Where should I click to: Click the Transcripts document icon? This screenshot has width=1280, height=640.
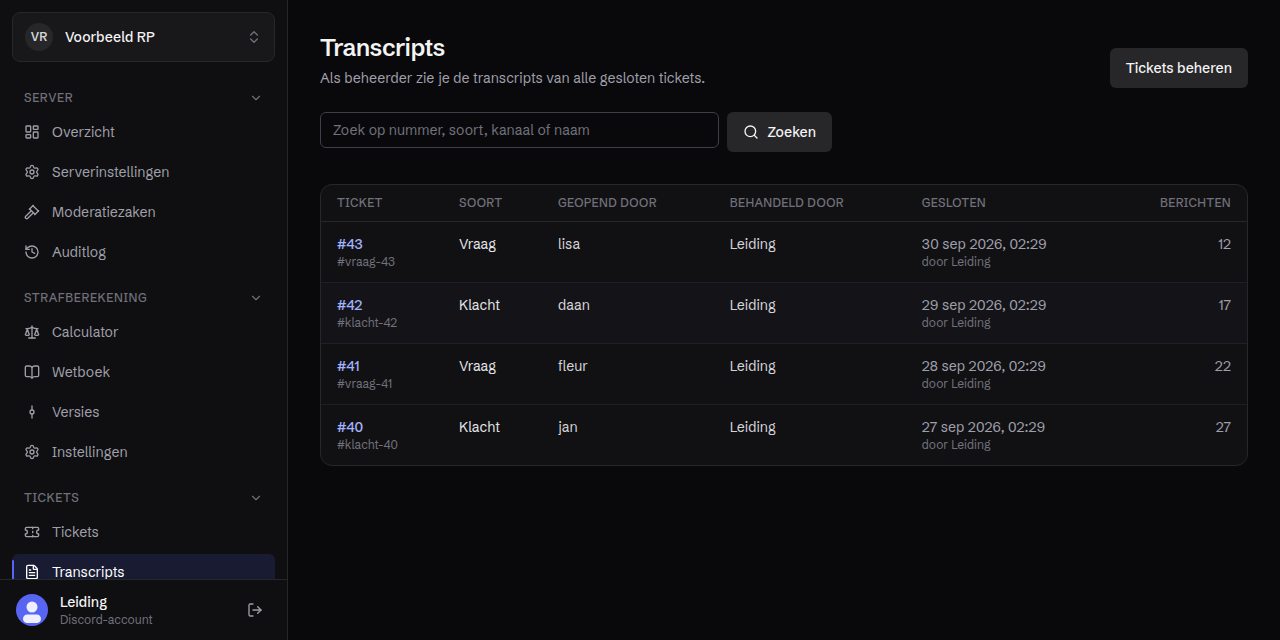32,572
